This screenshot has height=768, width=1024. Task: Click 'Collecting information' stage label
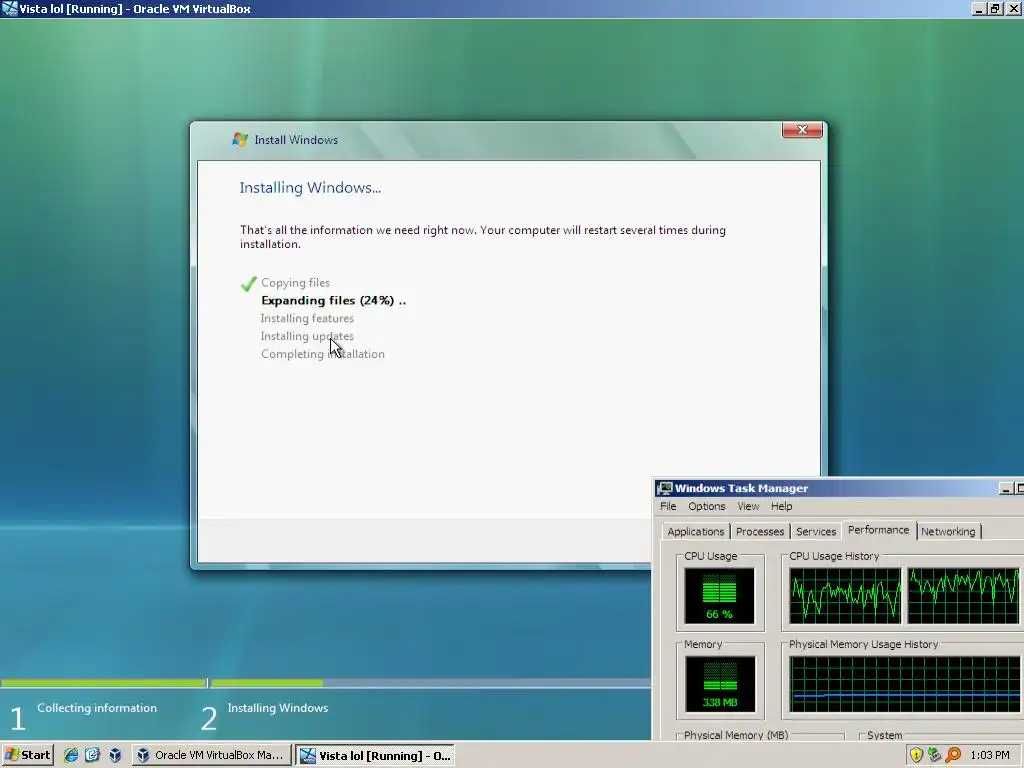tap(97, 708)
